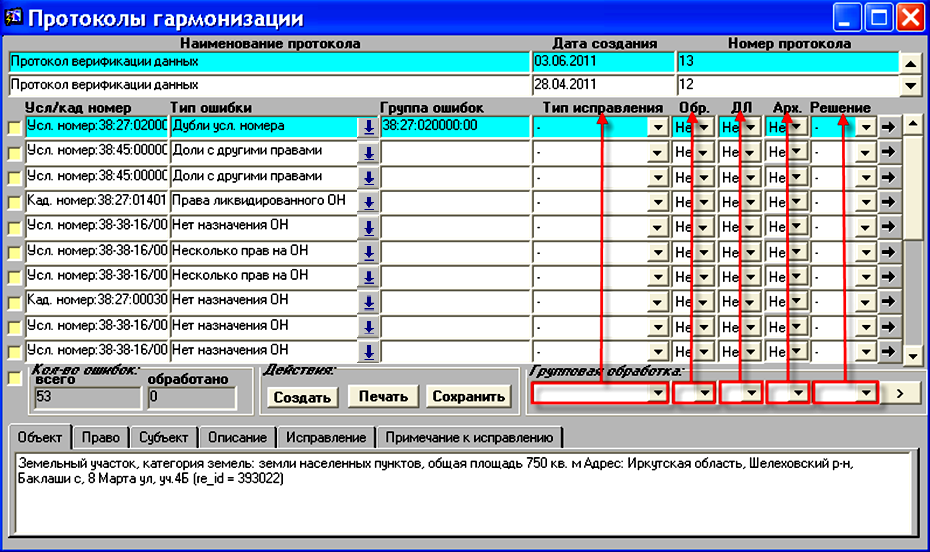Click the right-arrow icon in Дубли усл. номера row

click(x=888, y=127)
